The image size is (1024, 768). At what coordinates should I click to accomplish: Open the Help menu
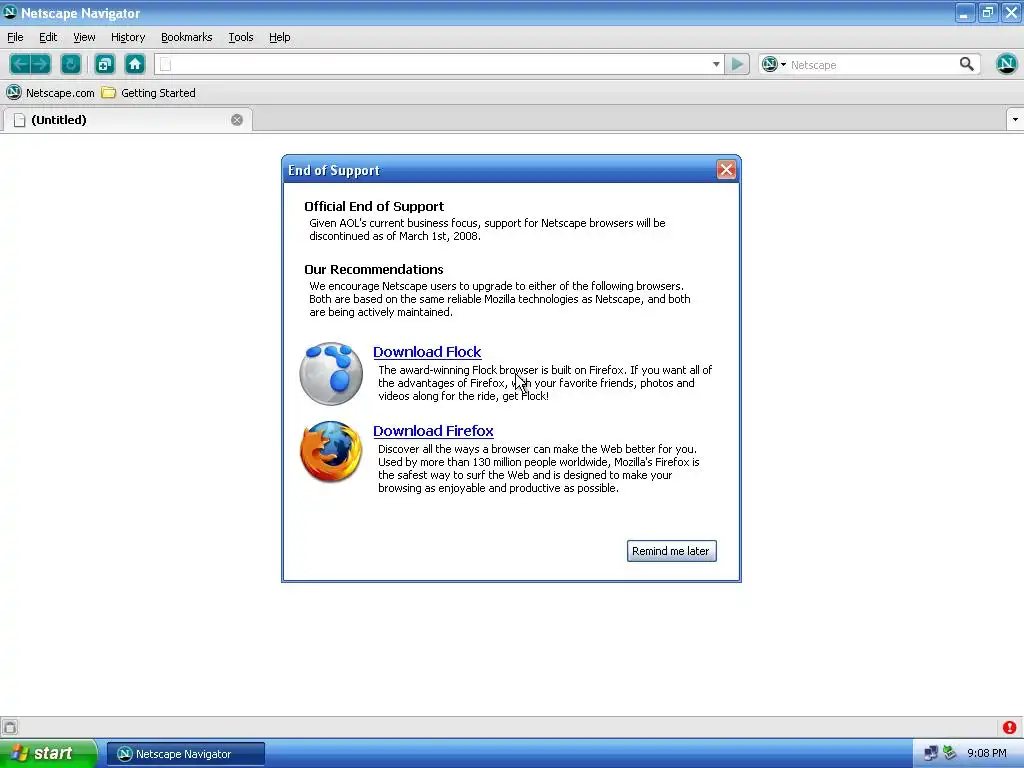click(x=280, y=37)
